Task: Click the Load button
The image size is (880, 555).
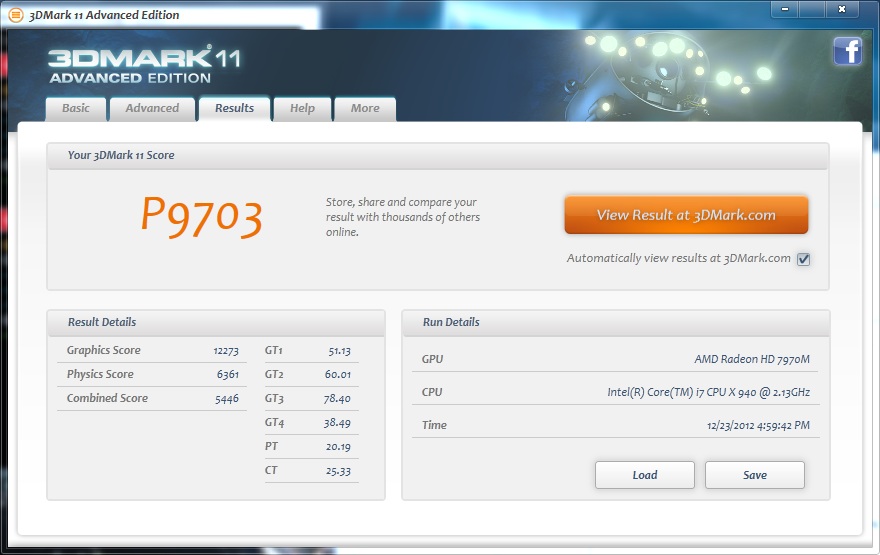Action: point(645,475)
